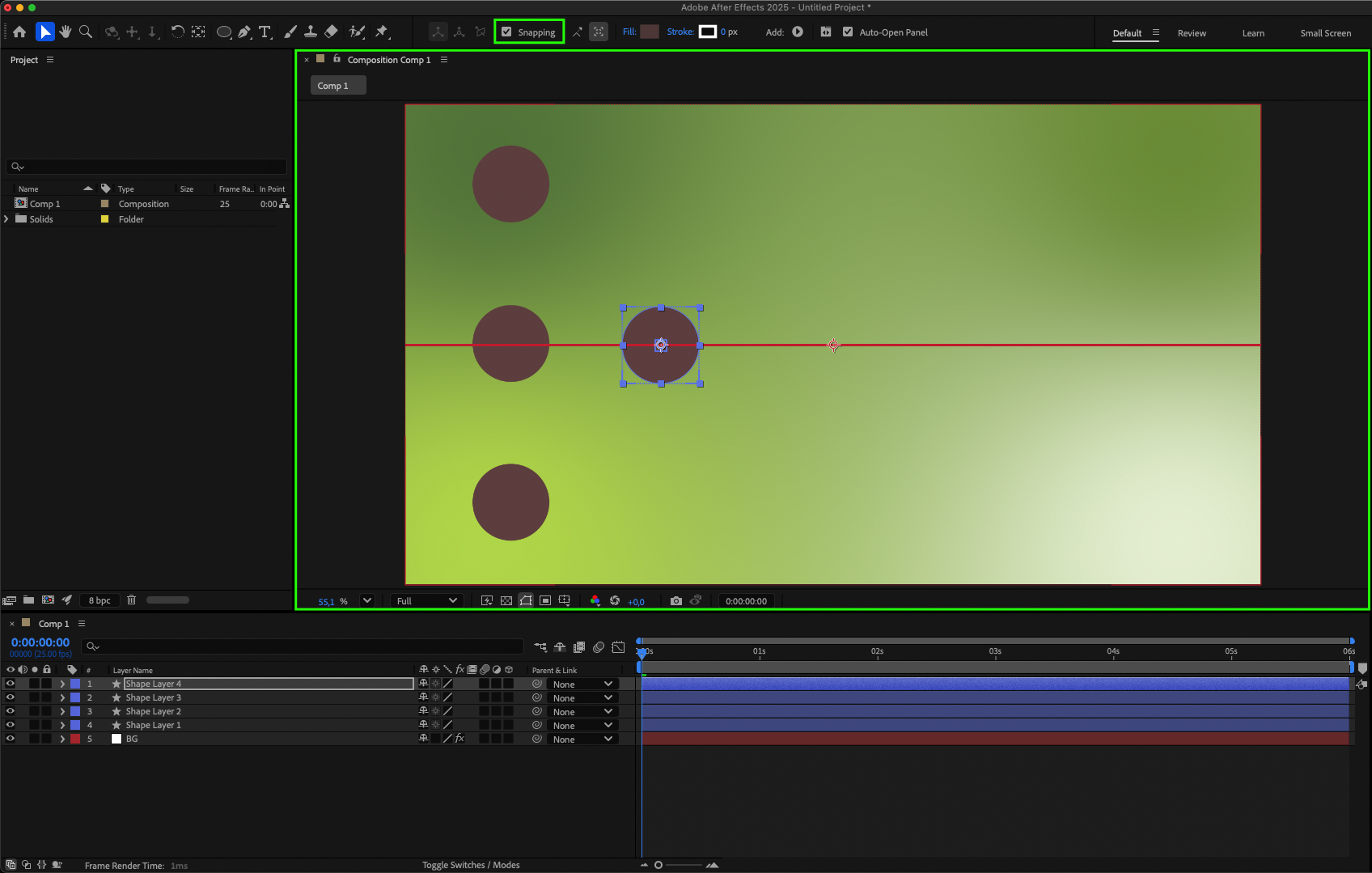This screenshot has width=1372, height=873.
Task: Open the Fill color swatch
Action: pyautogui.click(x=649, y=32)
